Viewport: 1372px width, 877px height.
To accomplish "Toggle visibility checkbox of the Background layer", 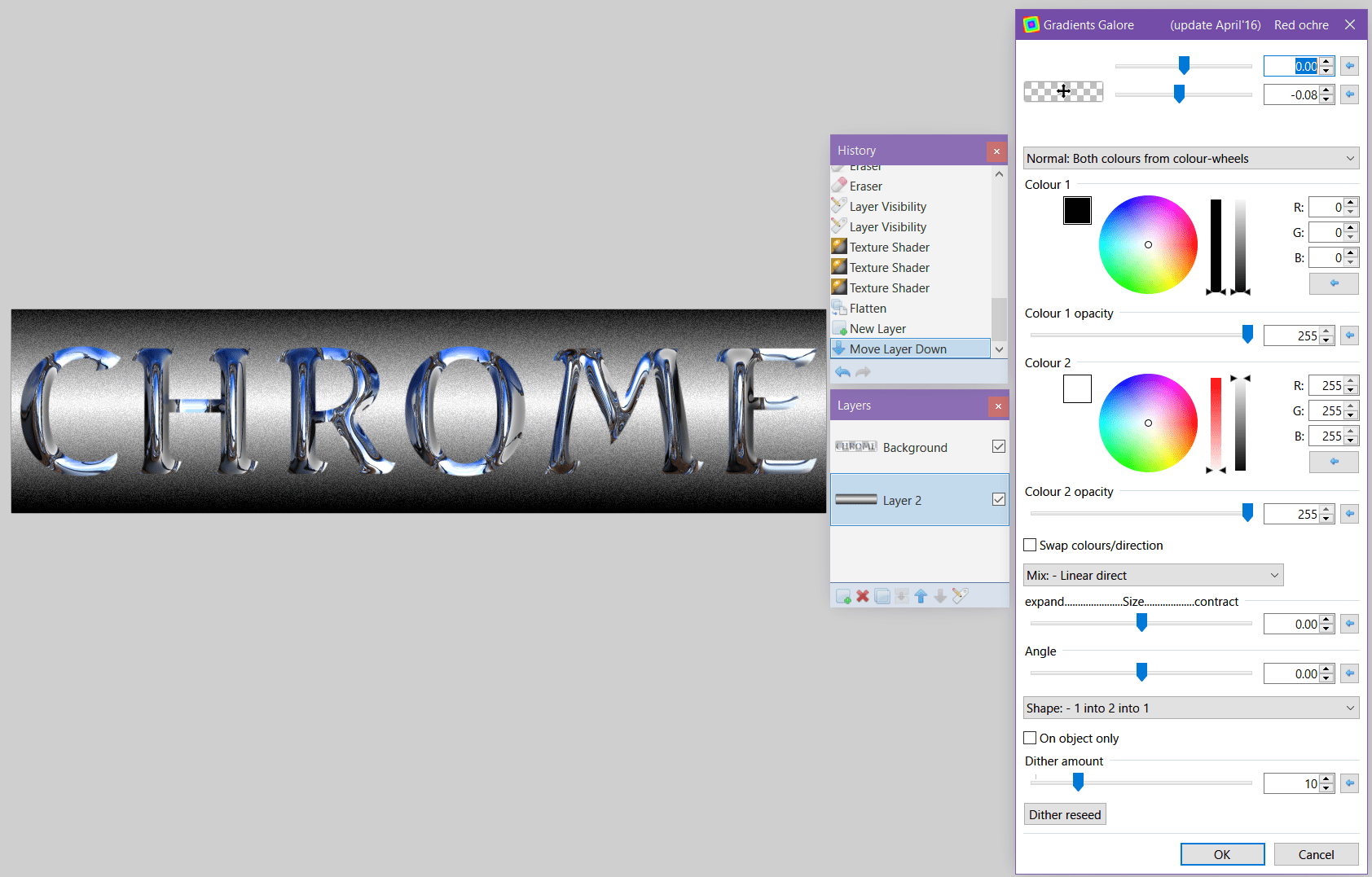I will 1000,445.
